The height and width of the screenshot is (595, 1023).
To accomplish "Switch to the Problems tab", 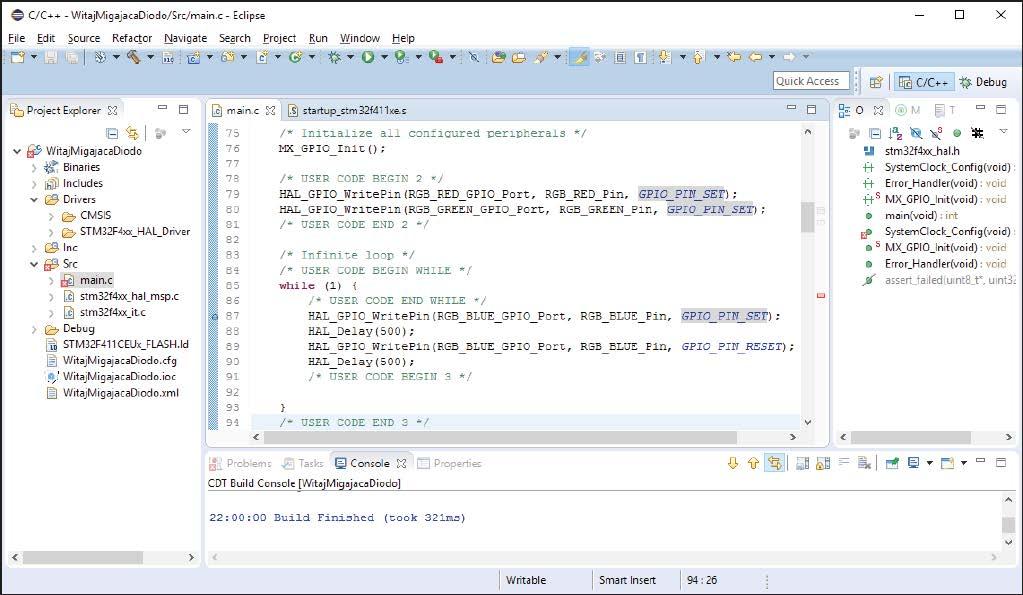I will coord(240,463).
